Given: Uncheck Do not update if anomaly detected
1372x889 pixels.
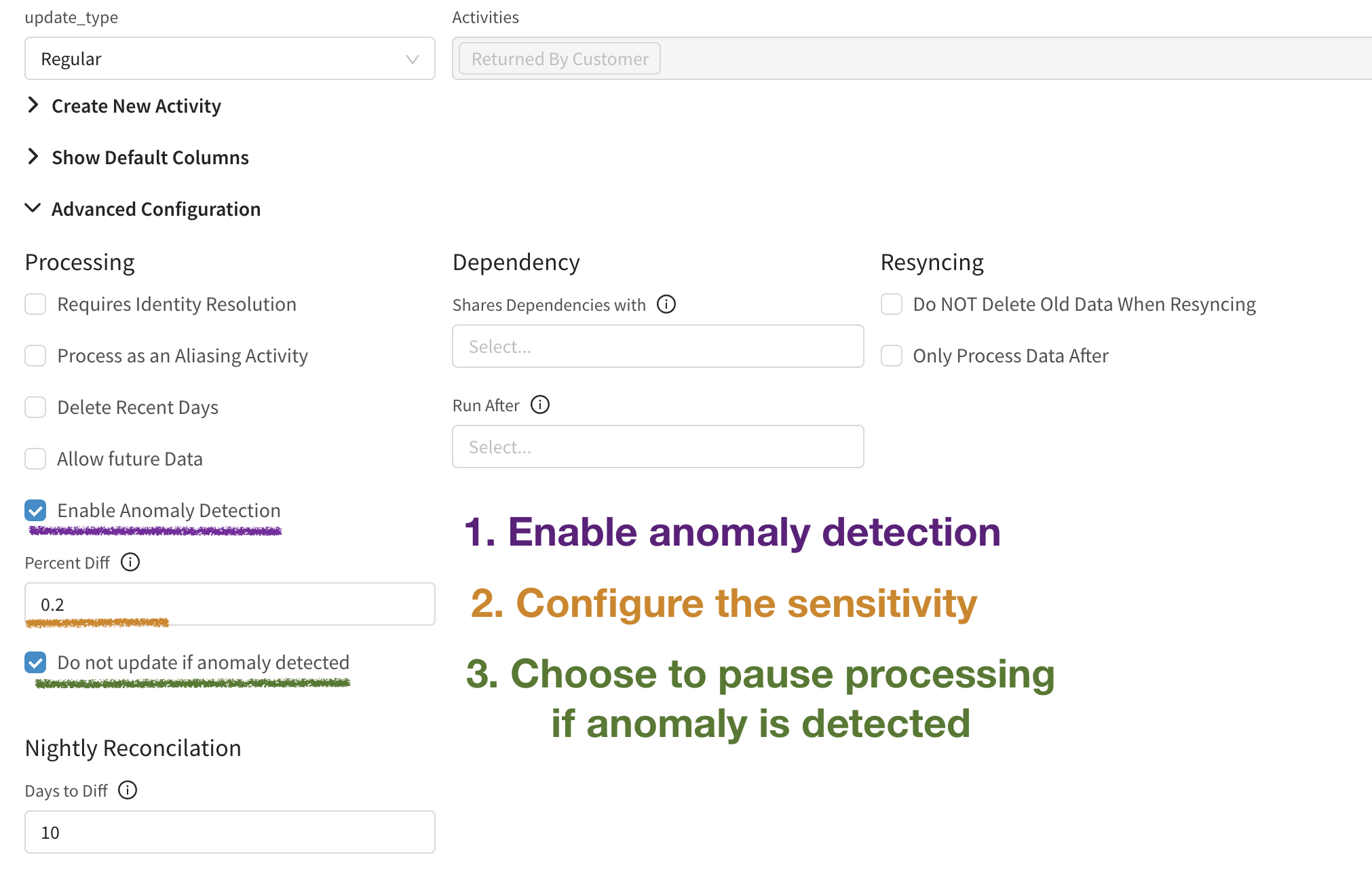Looking at the screenshot, I should click(x=35, y=662).
